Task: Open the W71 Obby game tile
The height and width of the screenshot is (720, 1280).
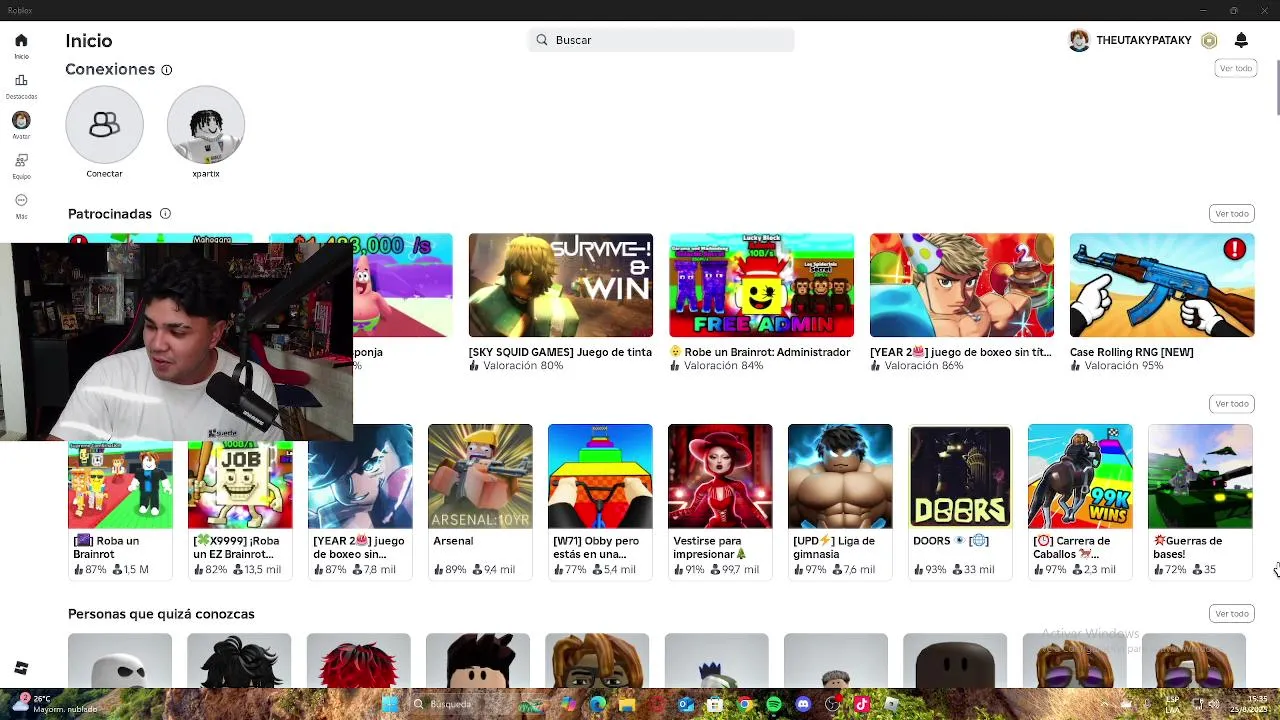Action: [x=600, y=500]
